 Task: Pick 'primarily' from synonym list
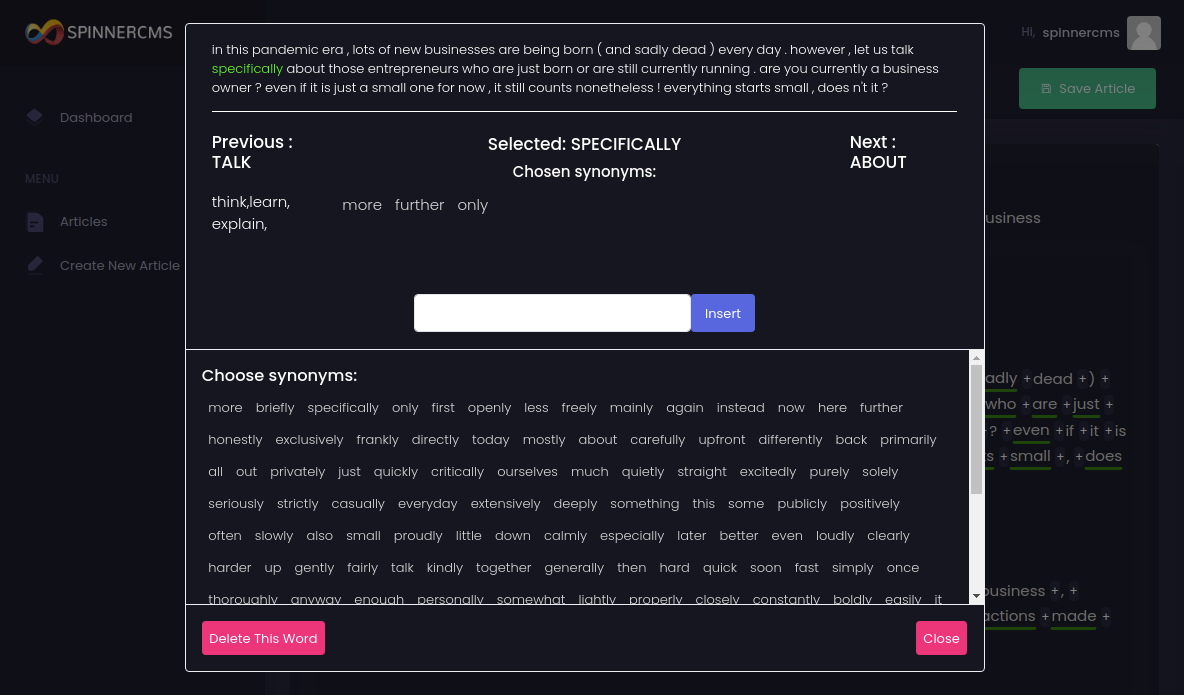tap(908, 440)
